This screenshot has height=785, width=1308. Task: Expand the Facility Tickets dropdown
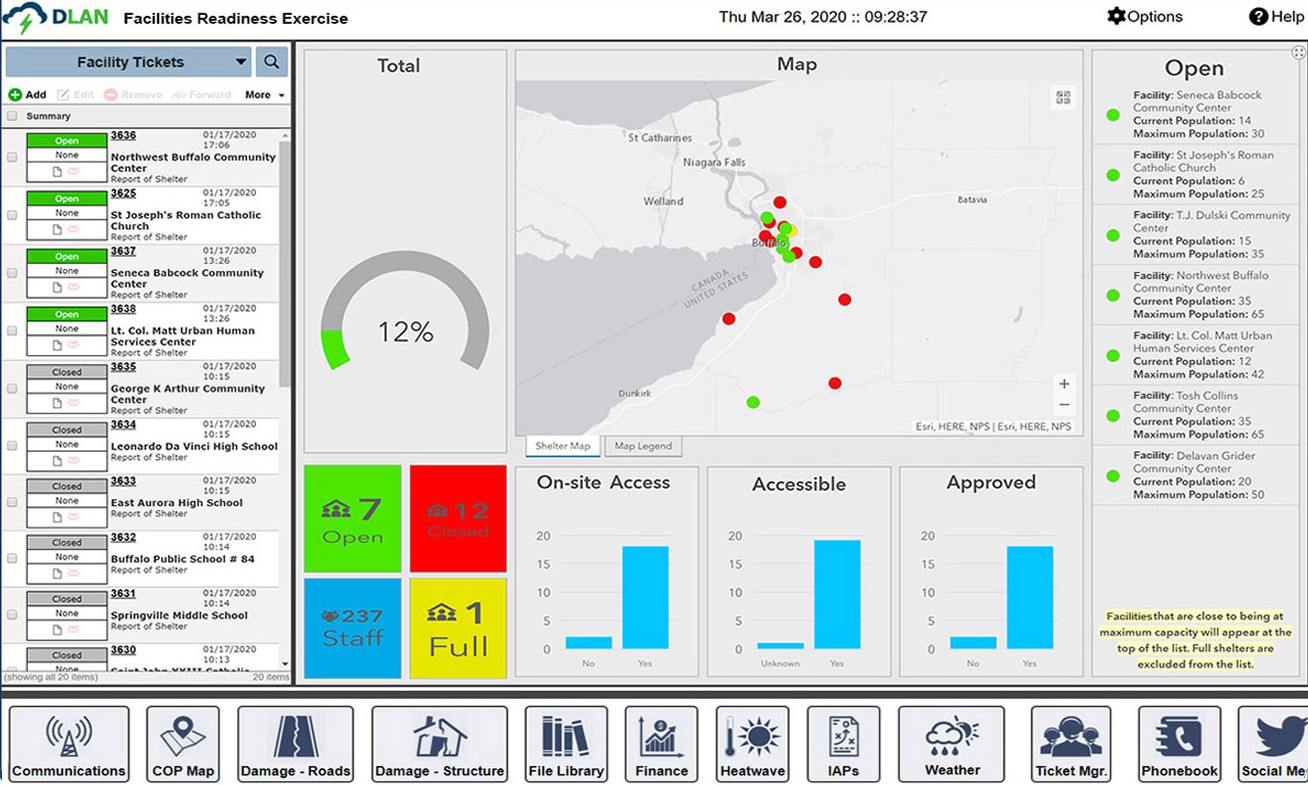(x=241, y=62)
